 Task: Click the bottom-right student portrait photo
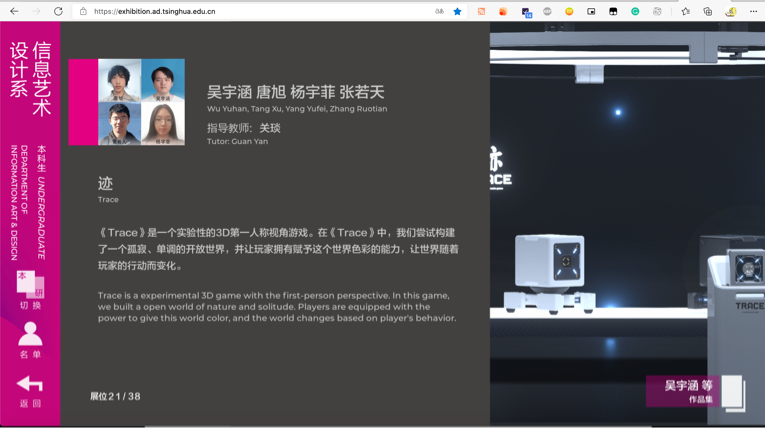[x=162, y=124]
